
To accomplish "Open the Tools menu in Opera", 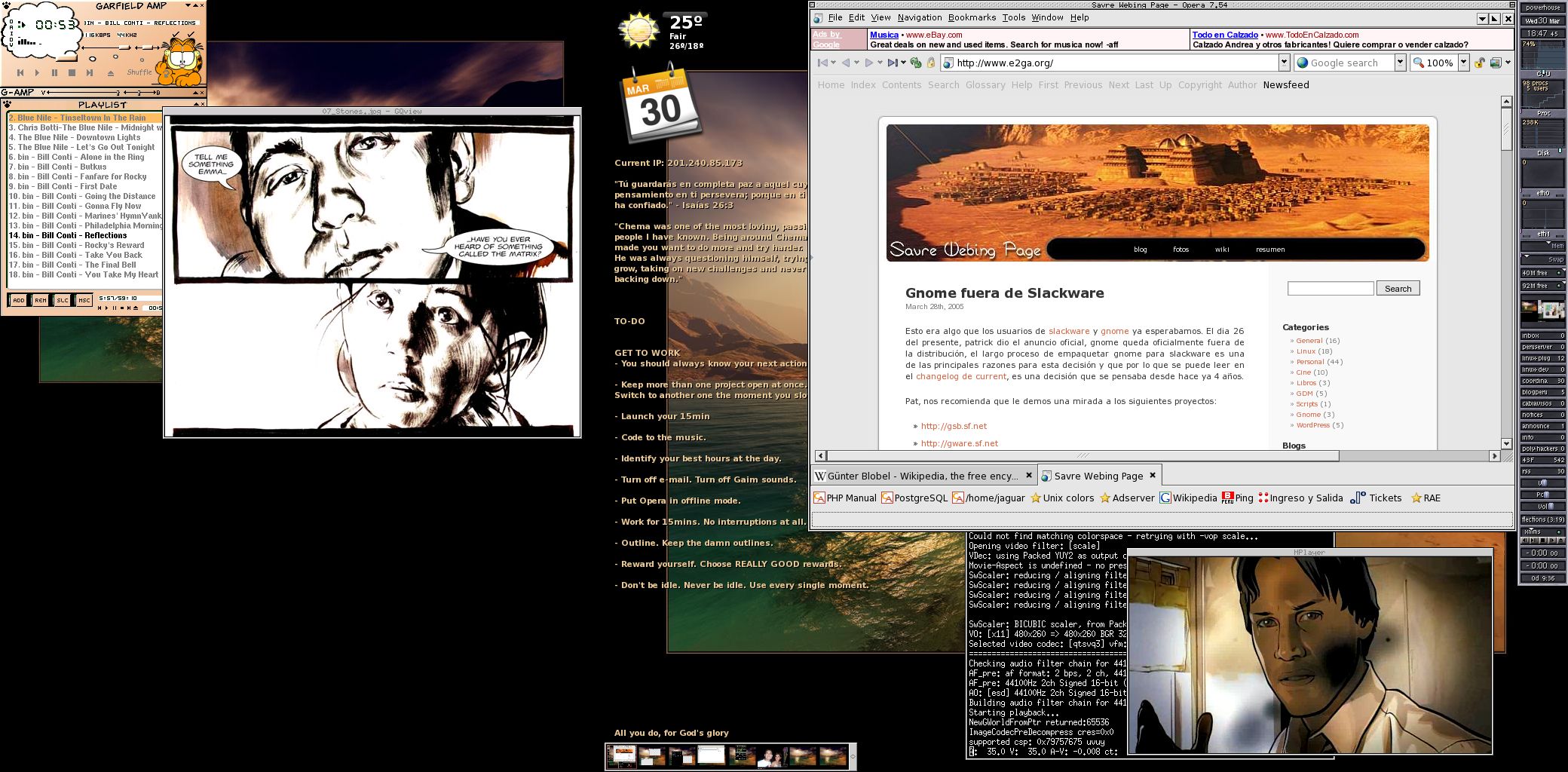I will coord(1014,17).
